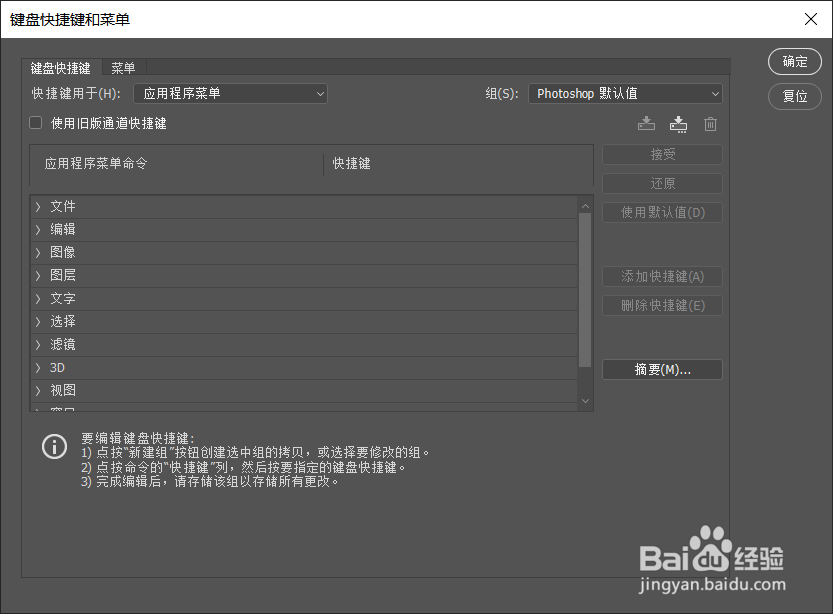The image size is (833, 614).
Task: Click the 使用默认值(D) button
Action: (x=662, y=212)
